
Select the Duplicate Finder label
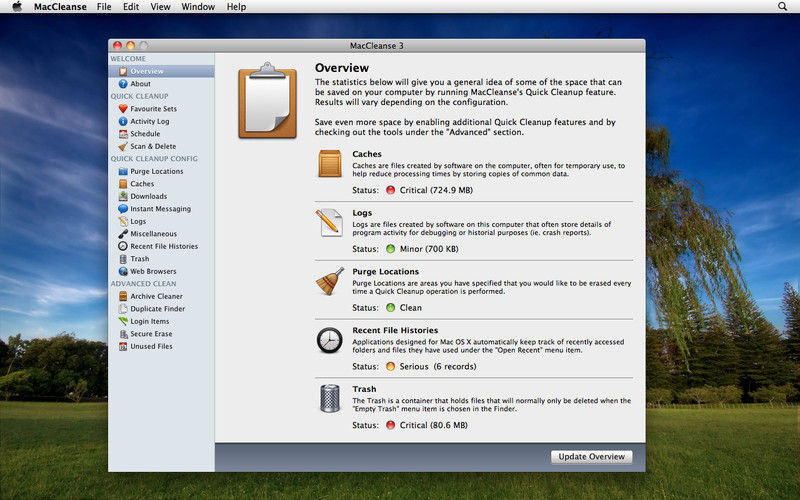[x=158, y=309]
